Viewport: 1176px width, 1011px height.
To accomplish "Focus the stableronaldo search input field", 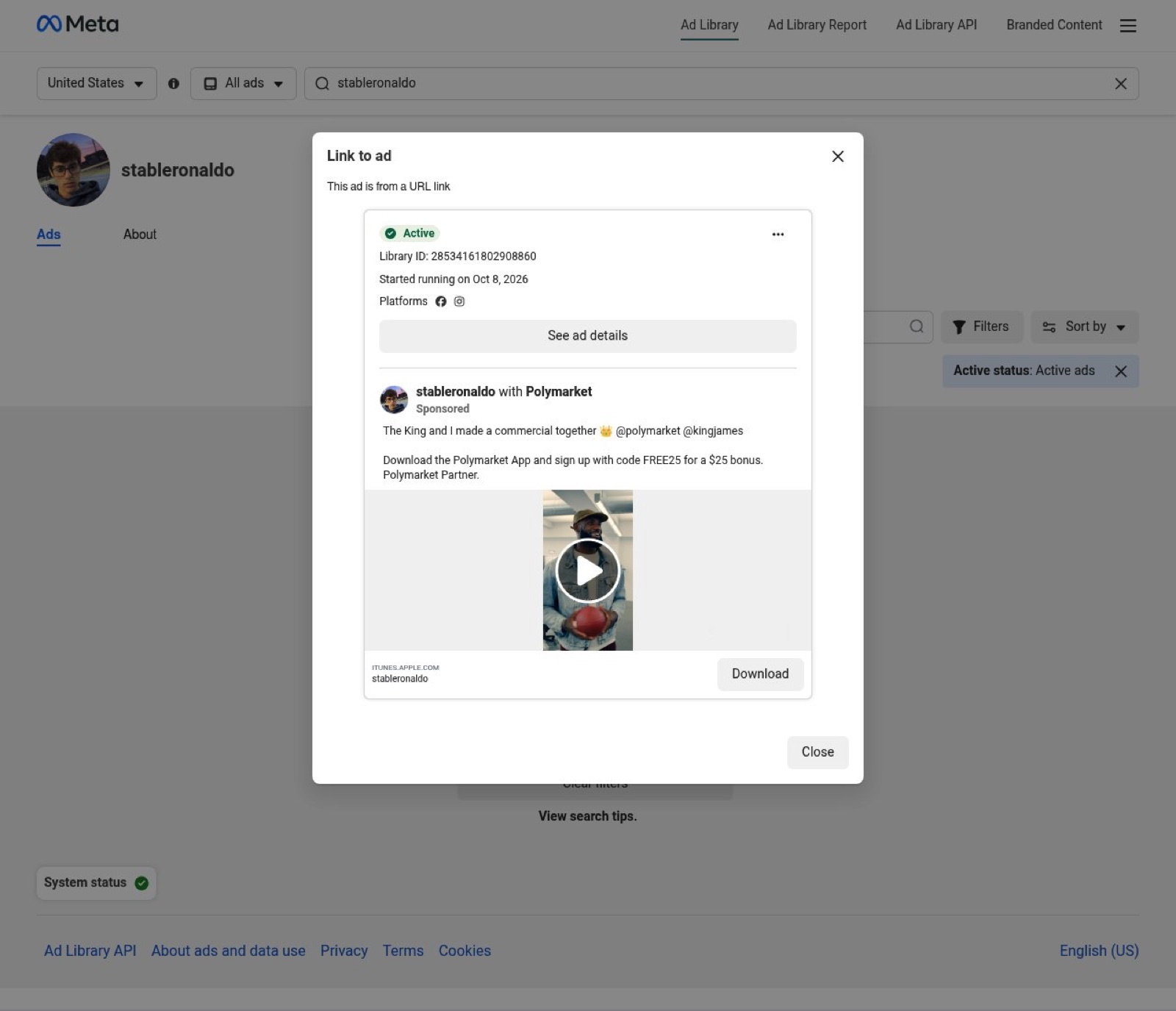I will (720, 84).
